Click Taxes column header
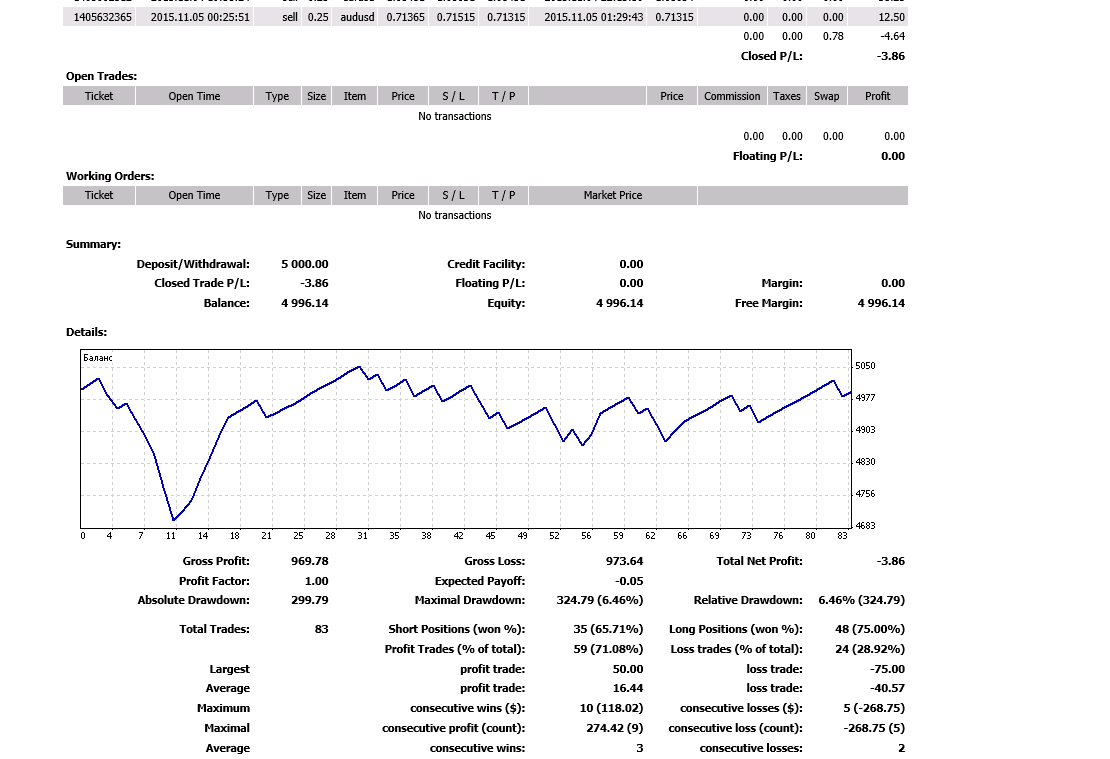1110x759 pixels. 786,96
